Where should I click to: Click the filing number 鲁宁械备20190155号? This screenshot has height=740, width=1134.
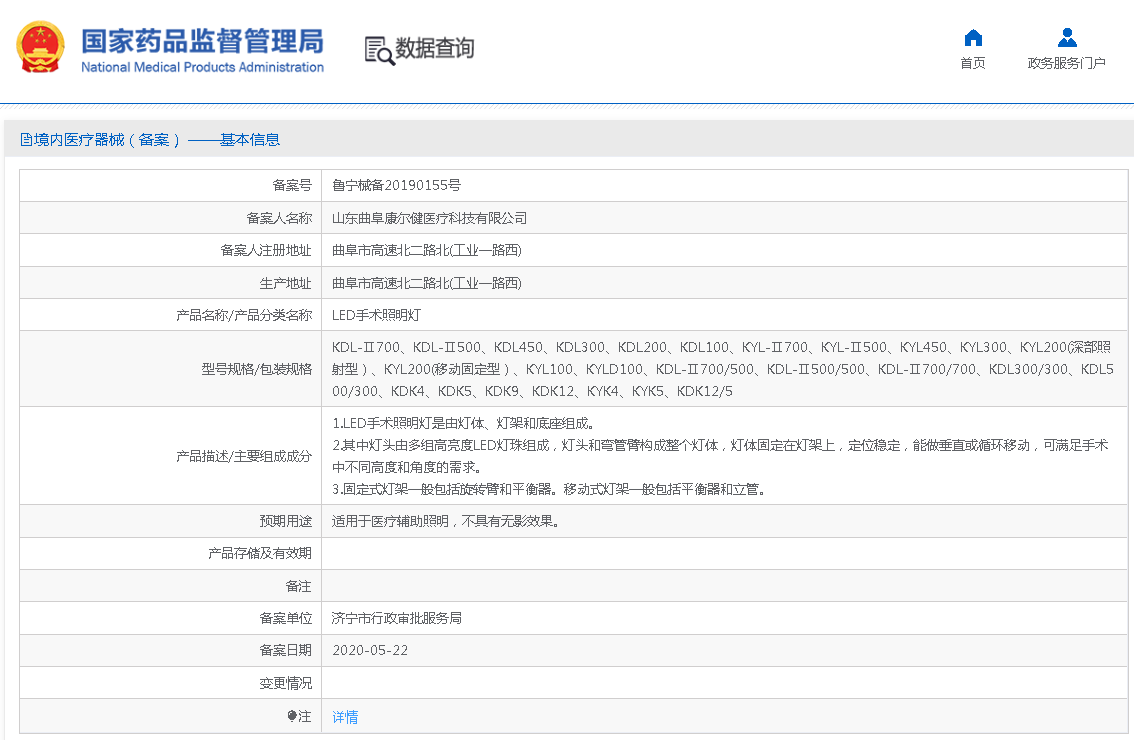click(396, 185)
